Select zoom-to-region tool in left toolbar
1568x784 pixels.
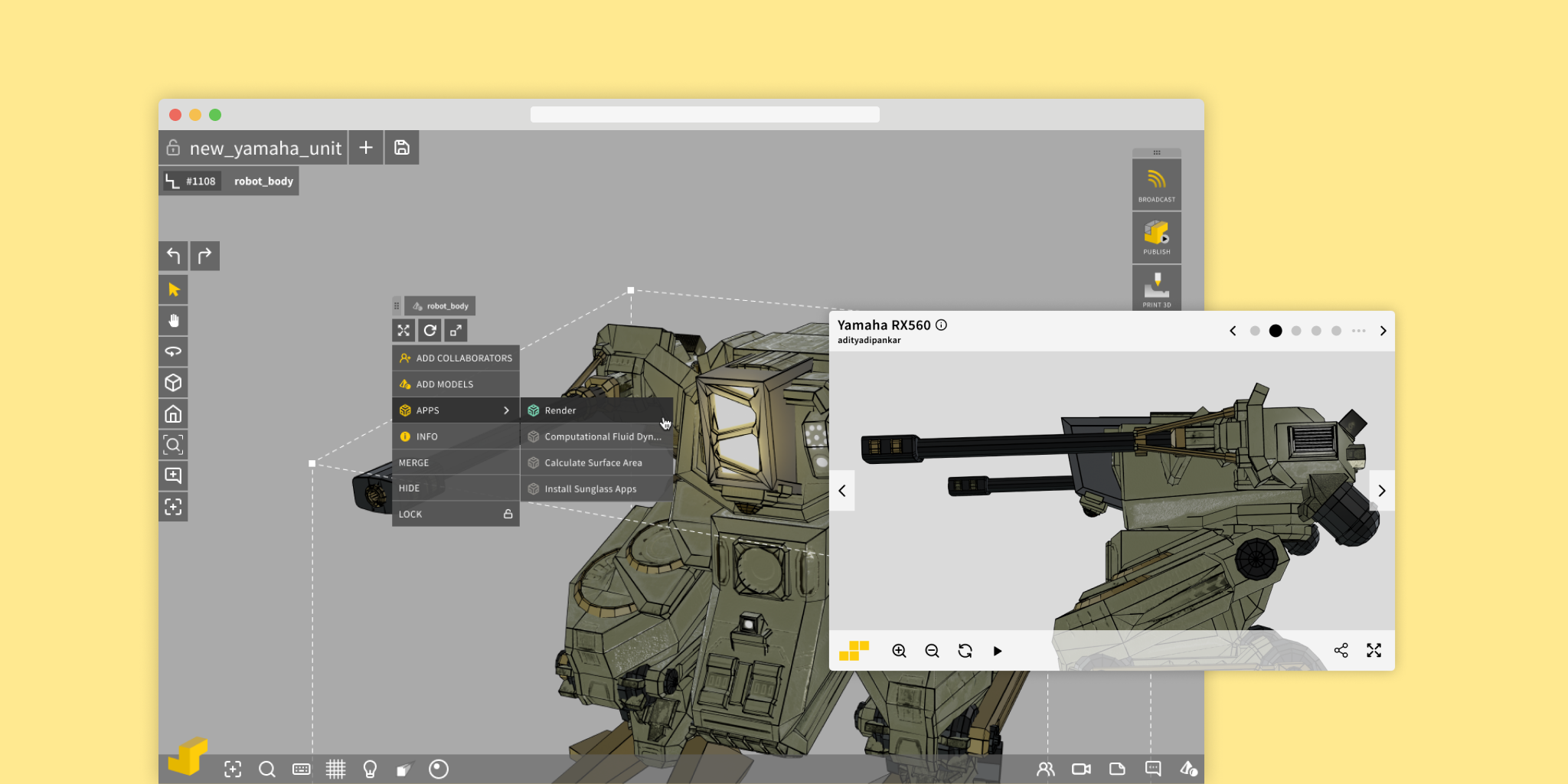[173, 445]
